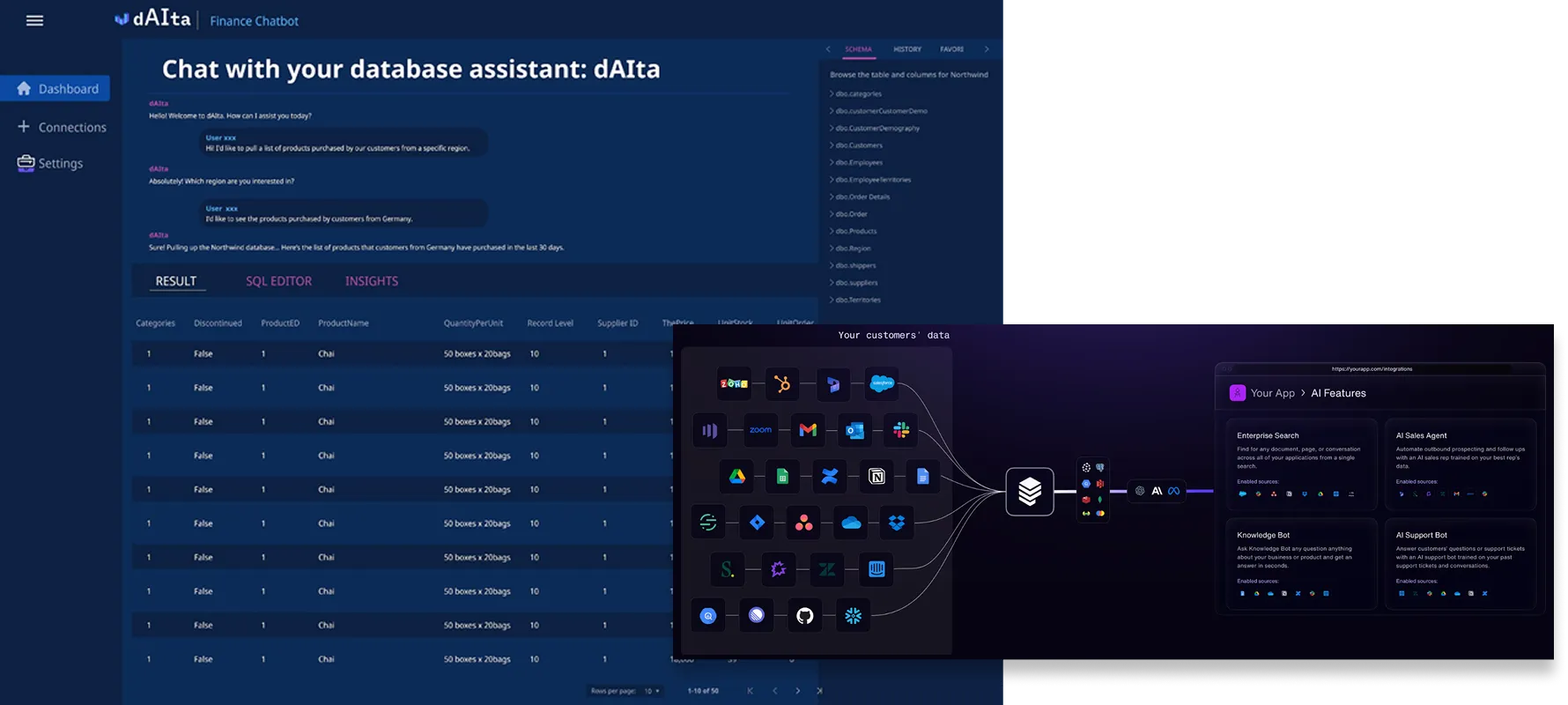Switch to the HISTORY tab
Screen dimensions: 1568x705
point(907,49)
